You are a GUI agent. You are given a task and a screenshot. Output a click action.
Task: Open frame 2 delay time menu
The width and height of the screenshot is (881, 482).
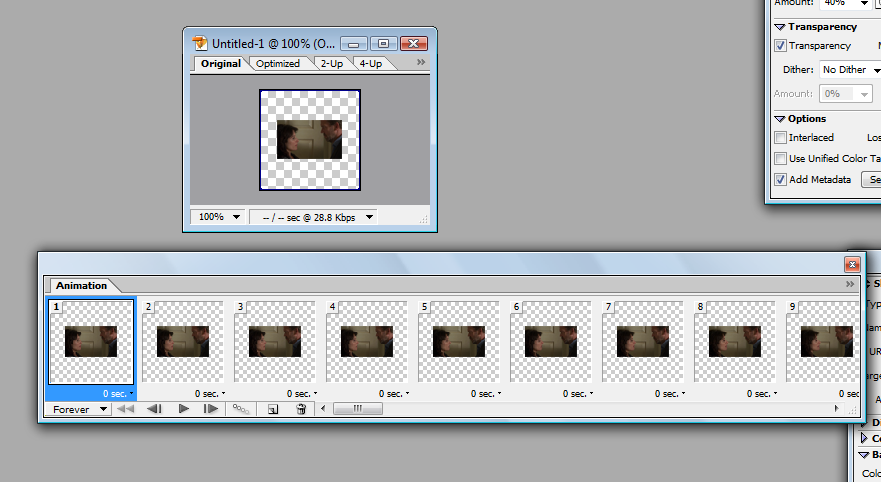tap(210, 394)
